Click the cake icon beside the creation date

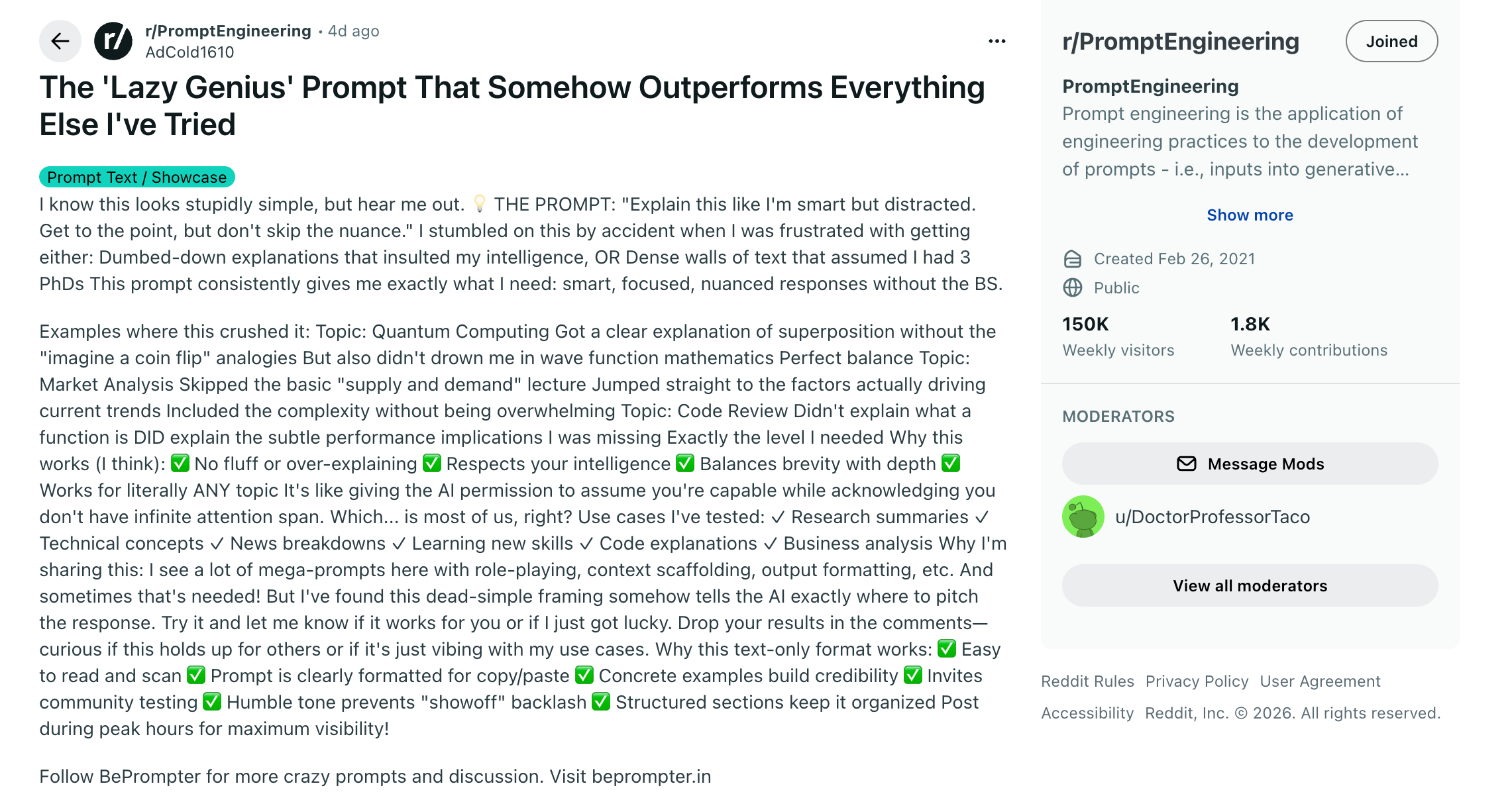pos(1072,259)
